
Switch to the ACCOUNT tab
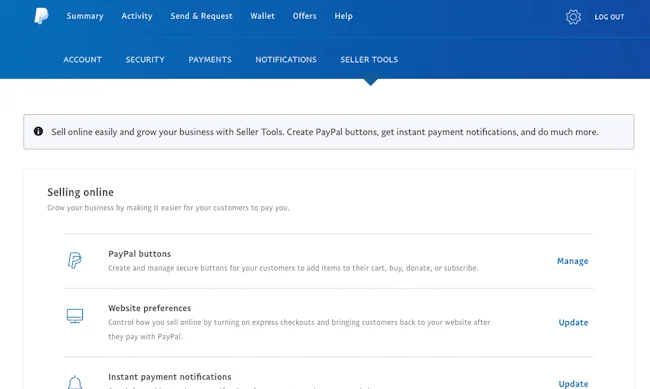pos(82,60)
